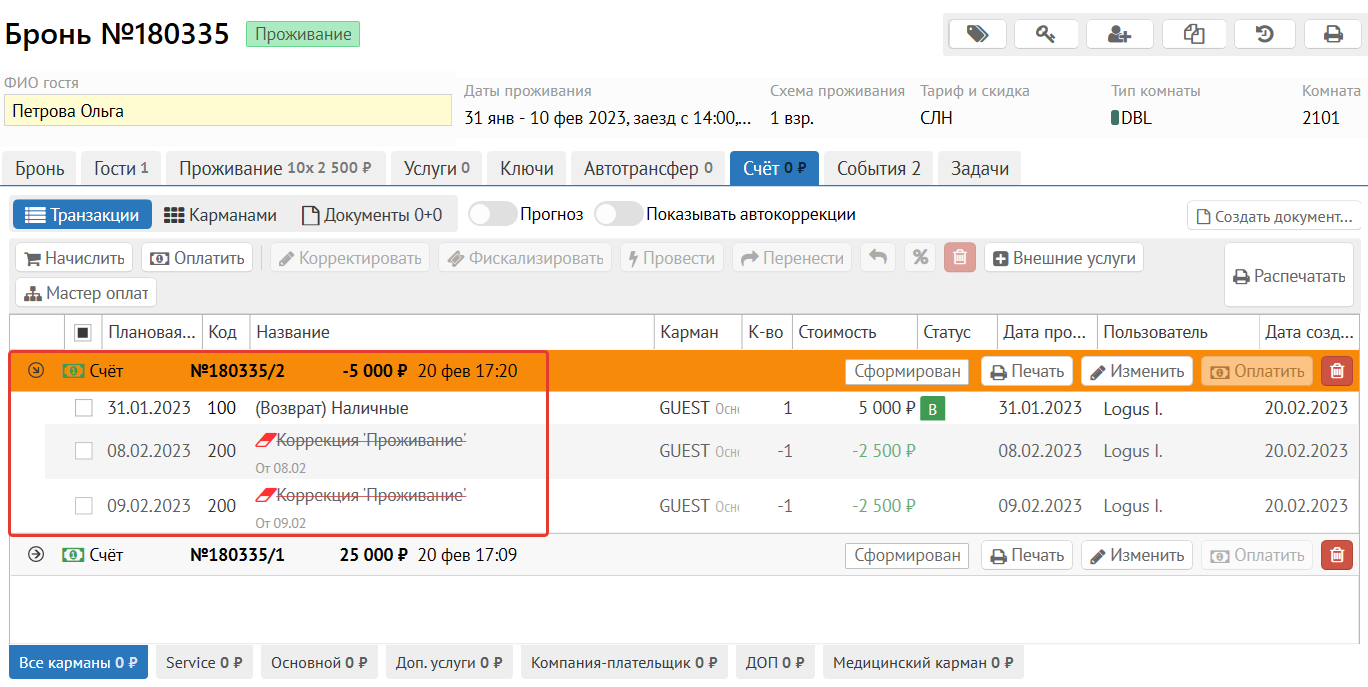Open the Проживание tab
The width and height of the screenshot is (1368, 687).
pos(275,169)
